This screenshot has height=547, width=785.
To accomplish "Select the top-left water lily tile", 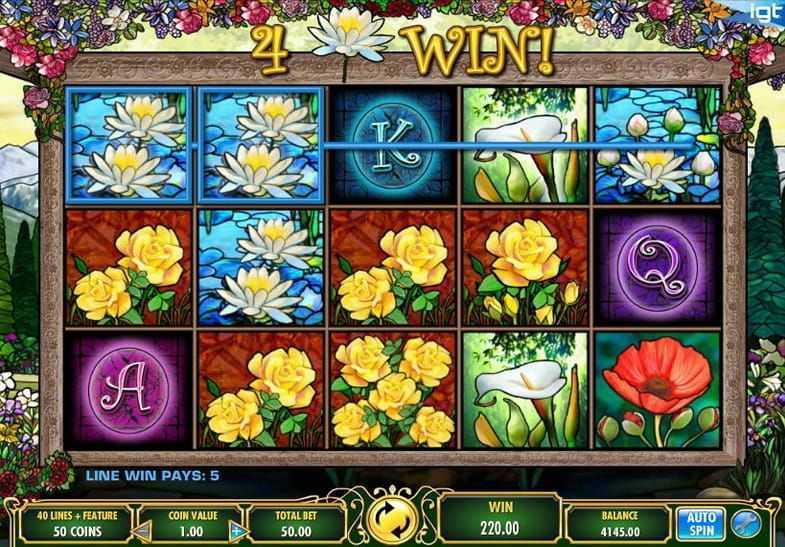I will (x=129, y=146).
